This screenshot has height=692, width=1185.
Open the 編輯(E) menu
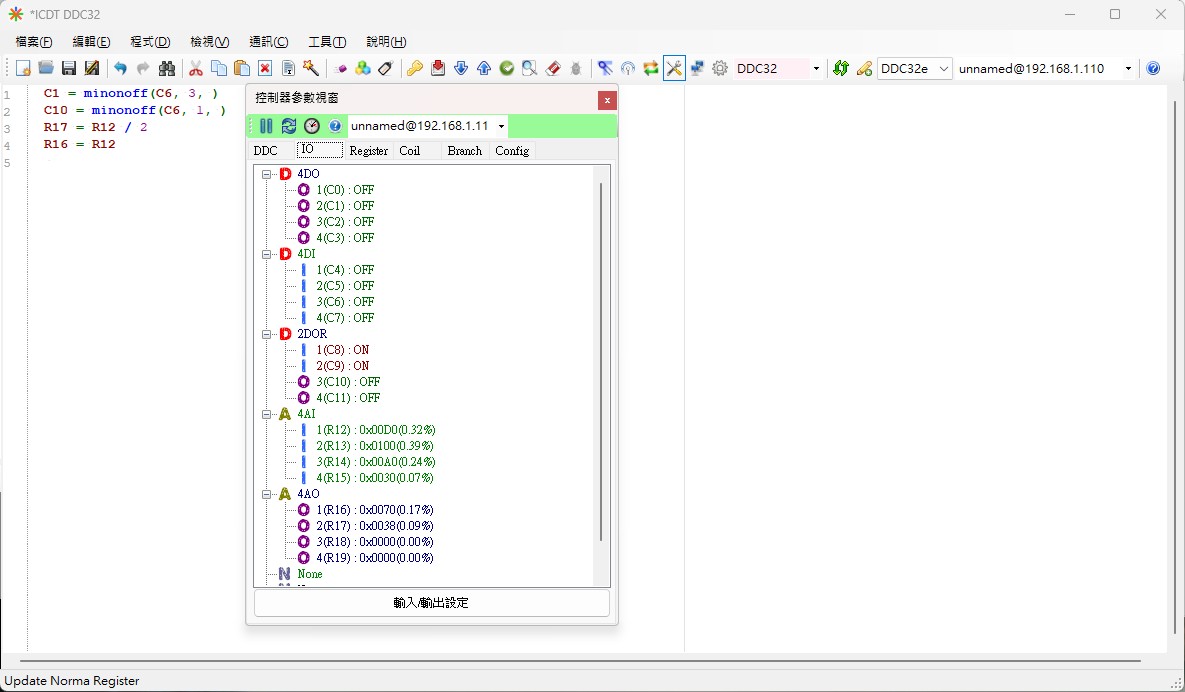[x=91, y=42]
